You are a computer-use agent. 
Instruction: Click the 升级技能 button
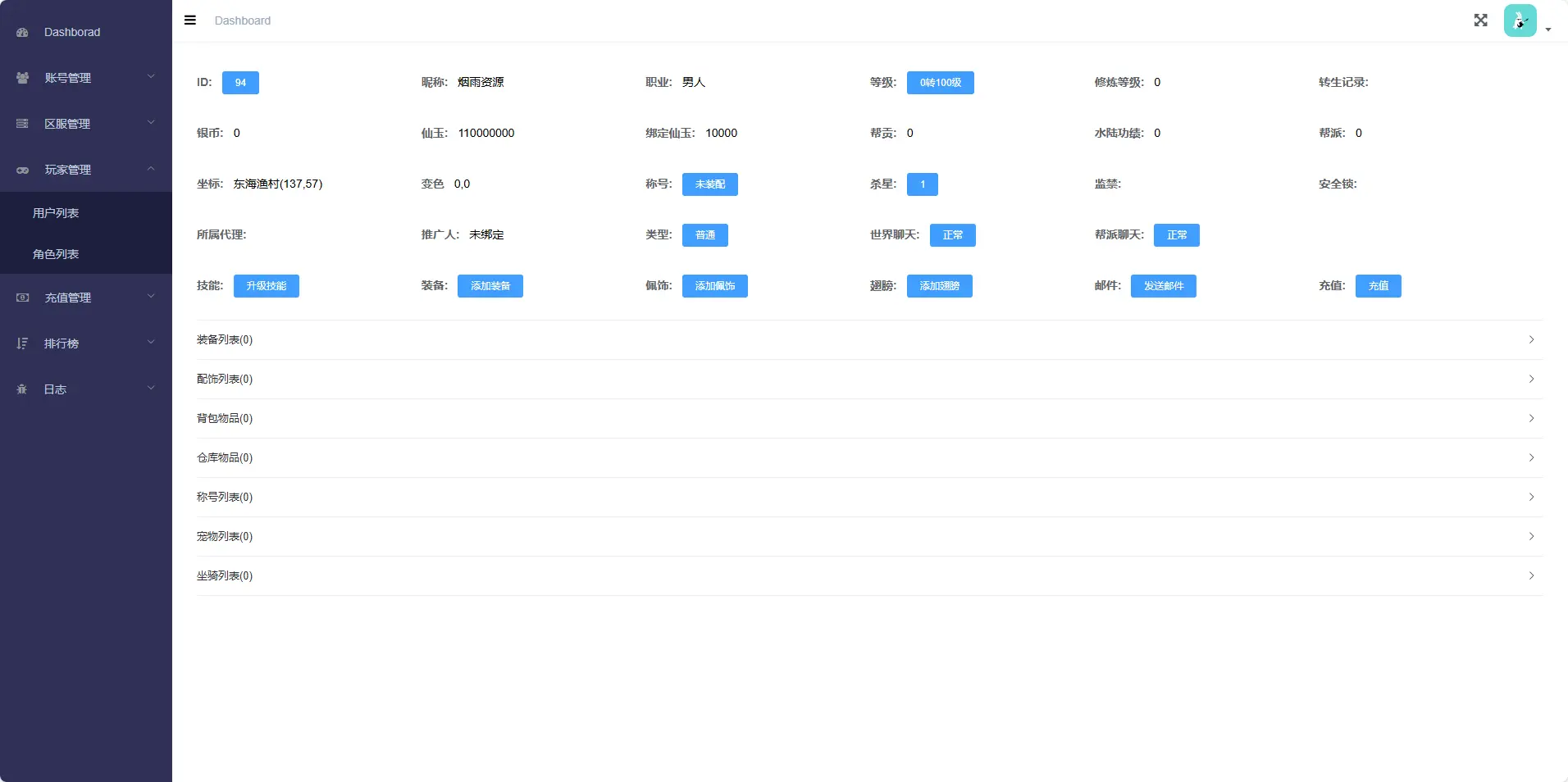point(267,286)
